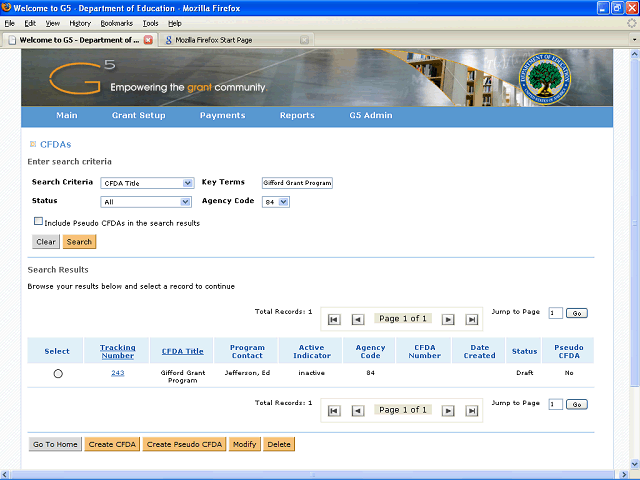The width and height of the screenshot is (640, 480).
Task: Click the vertical scrollbar thumb
Action: click(635, 222)
